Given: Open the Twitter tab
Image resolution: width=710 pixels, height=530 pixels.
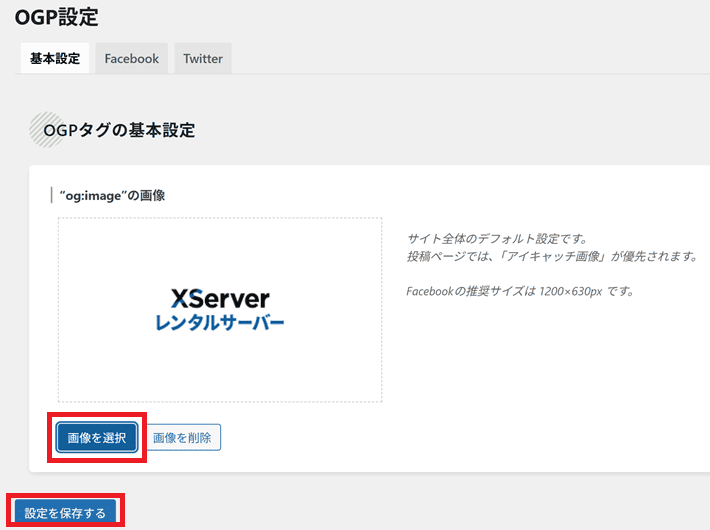Looking at the screenshot, I should click(203, 58).
